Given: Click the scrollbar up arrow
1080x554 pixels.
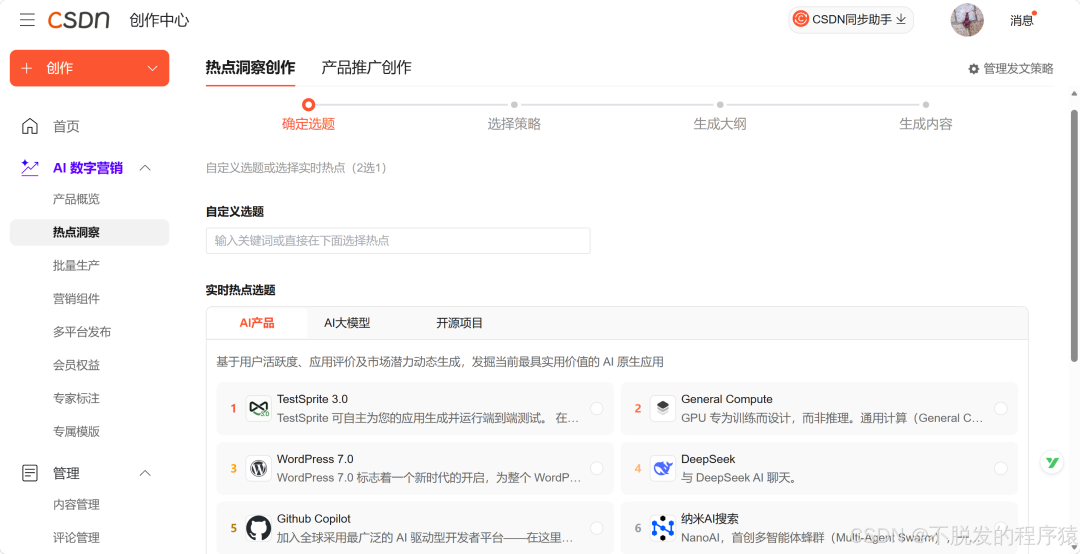Looking at the screenshot, I should tap(1074, 94).
